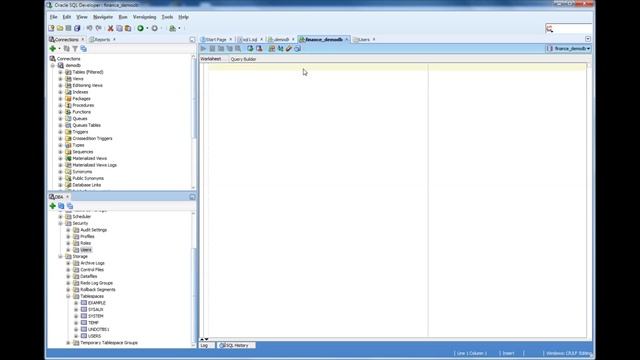Select the Database Links node
Image resolution: width=640 pixels, height=360 pixels.
(87, 185)
